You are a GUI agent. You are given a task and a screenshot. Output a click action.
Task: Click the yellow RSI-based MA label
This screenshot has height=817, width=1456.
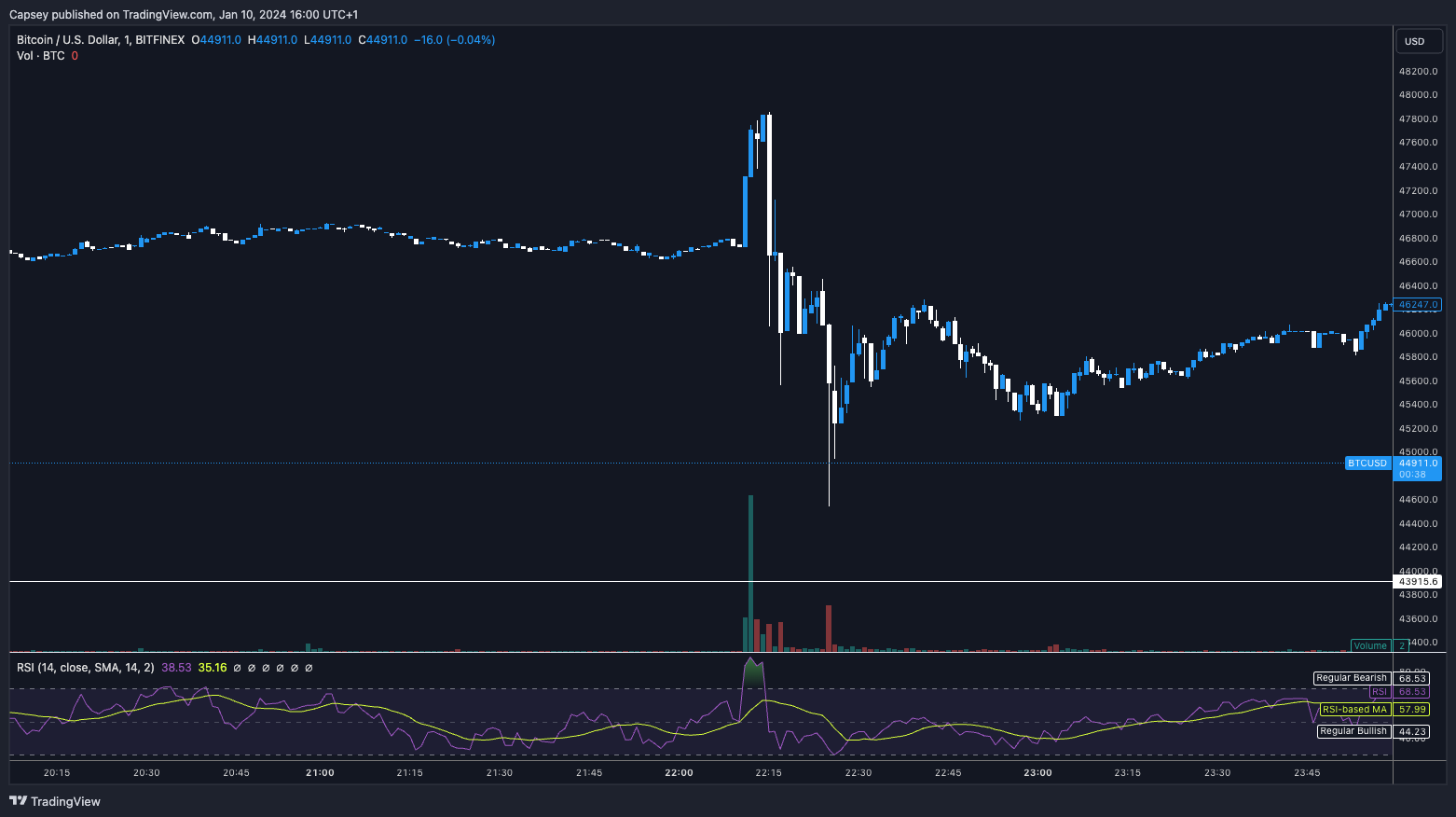pyautogui.click(x=1354, y=710)
